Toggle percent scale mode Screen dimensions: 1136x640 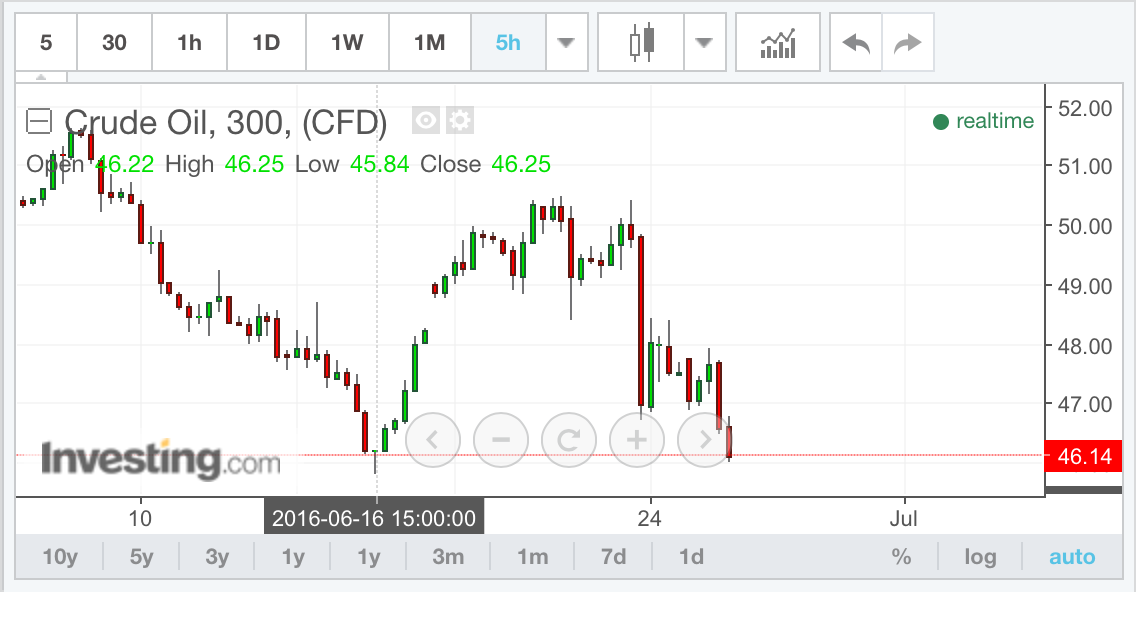pos(901,557)
